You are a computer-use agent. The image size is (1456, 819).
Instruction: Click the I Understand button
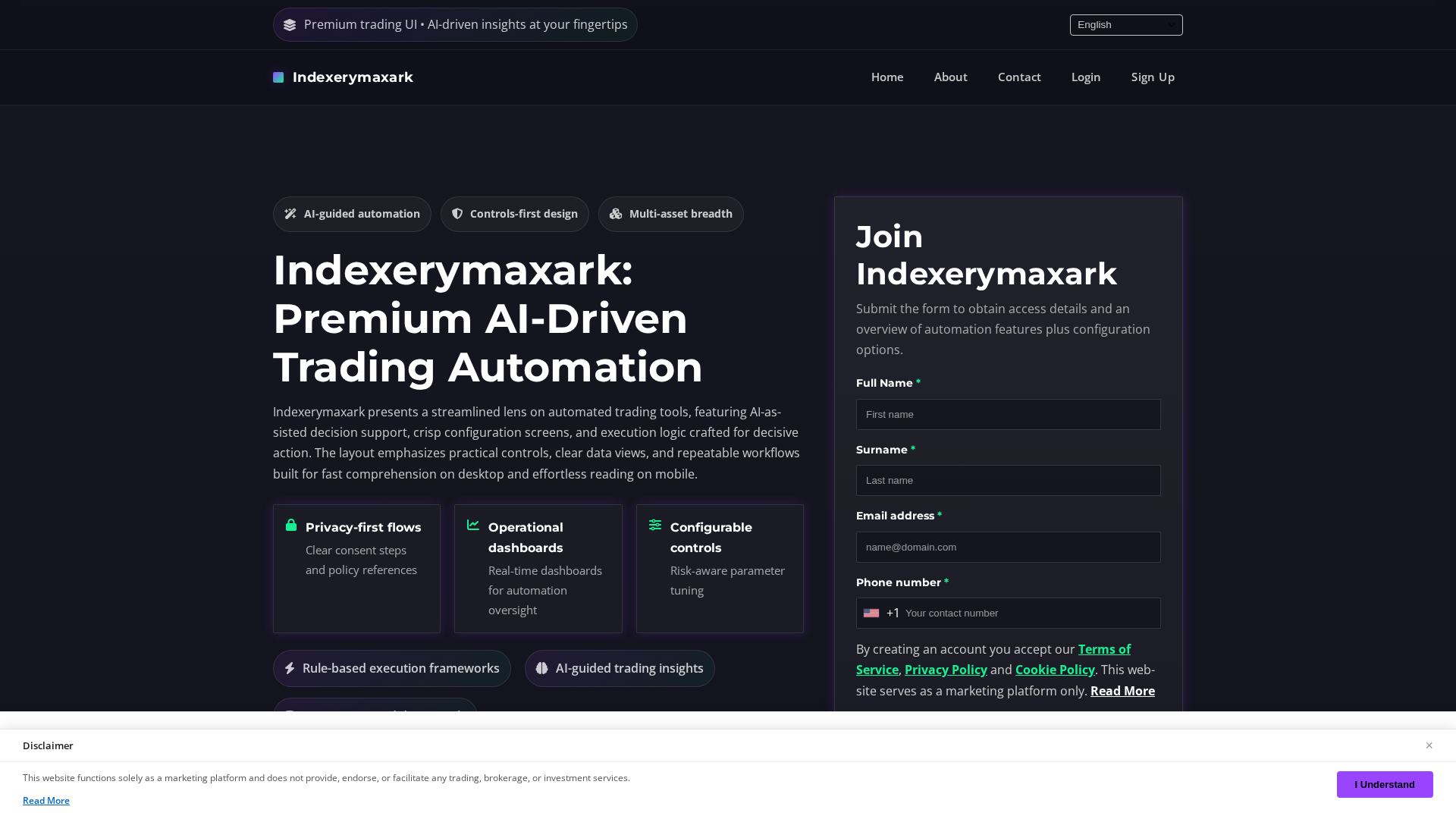click(x=1385, y=784)
